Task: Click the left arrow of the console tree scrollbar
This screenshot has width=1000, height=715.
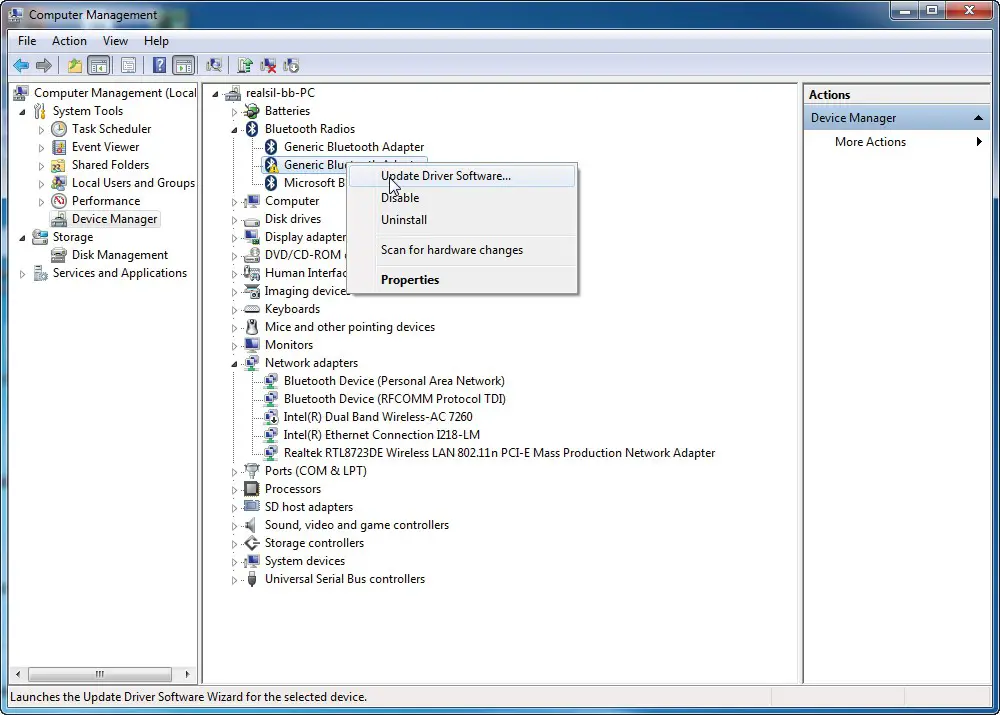Action: [x=18, y=674]
